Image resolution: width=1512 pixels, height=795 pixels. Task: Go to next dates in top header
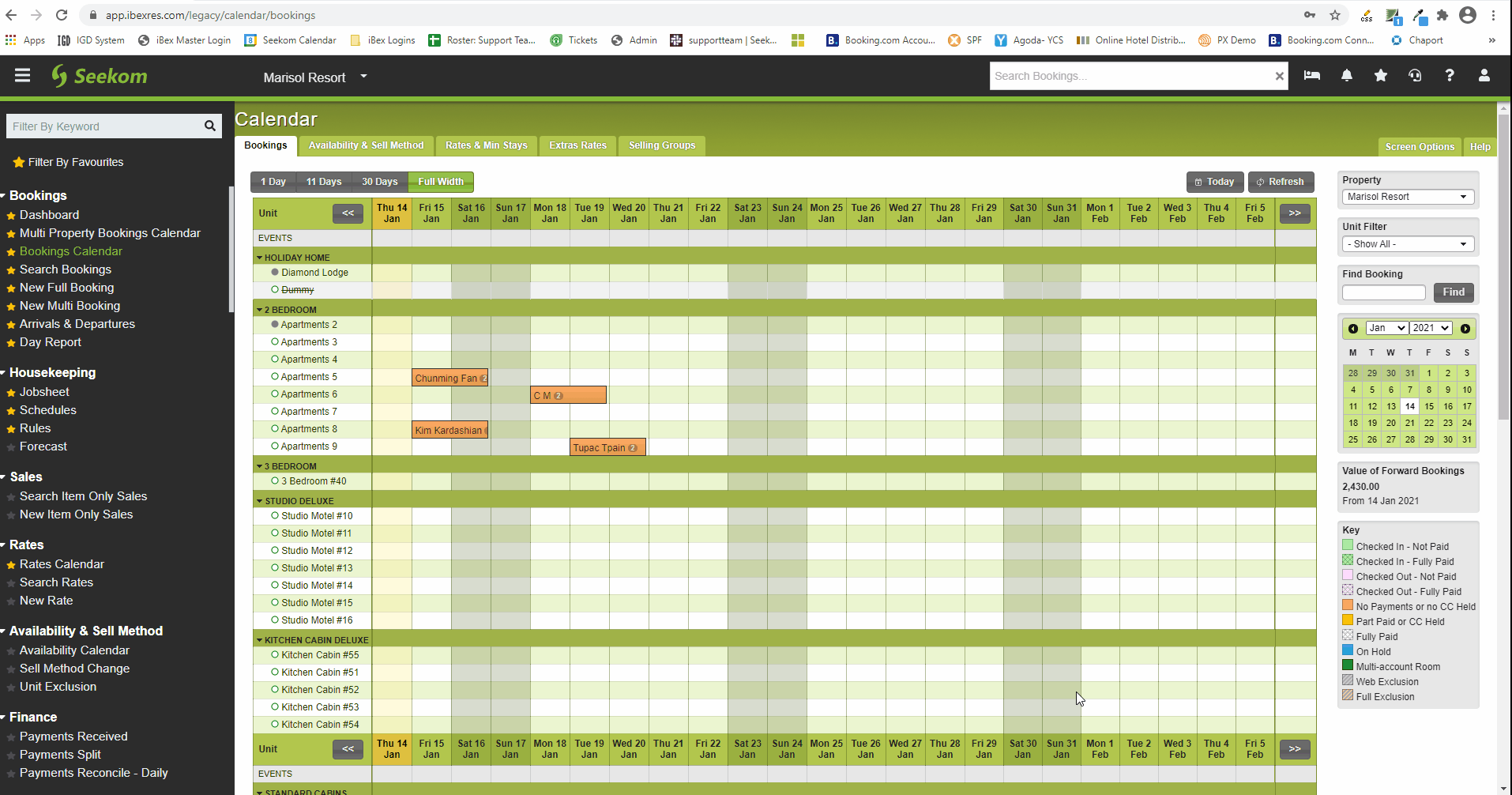[x=1295, y=213]
